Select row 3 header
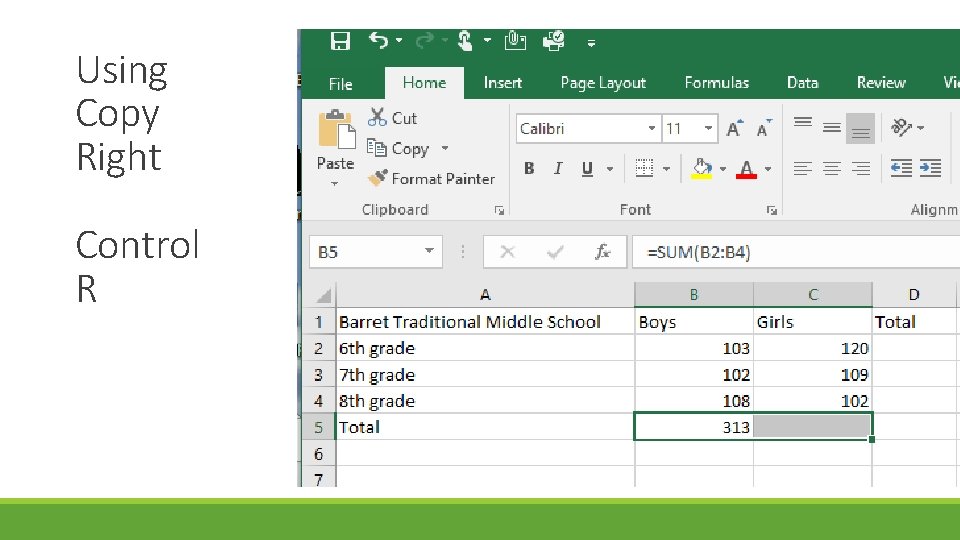 [x=318, y=375]
